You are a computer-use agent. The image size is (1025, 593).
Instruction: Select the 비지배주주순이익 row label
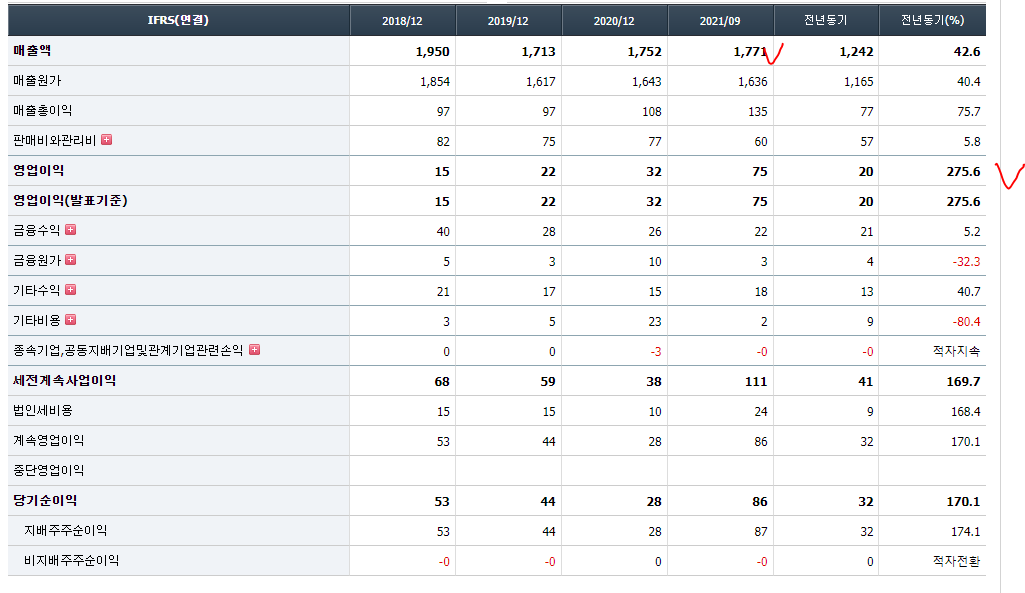pos(71,561)
